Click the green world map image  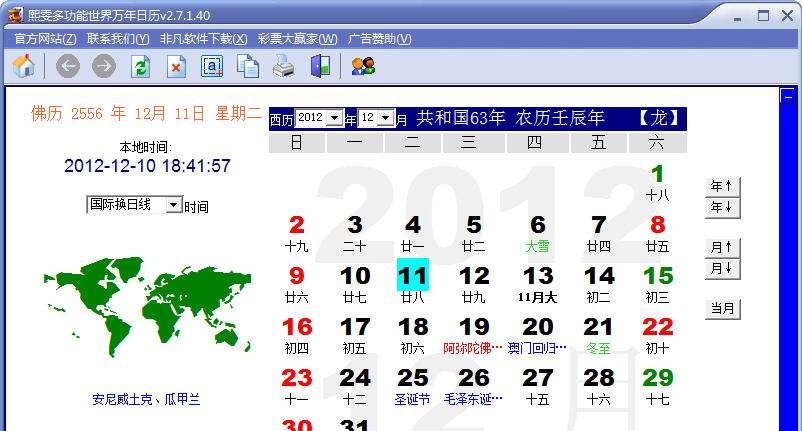pos(147,307)
